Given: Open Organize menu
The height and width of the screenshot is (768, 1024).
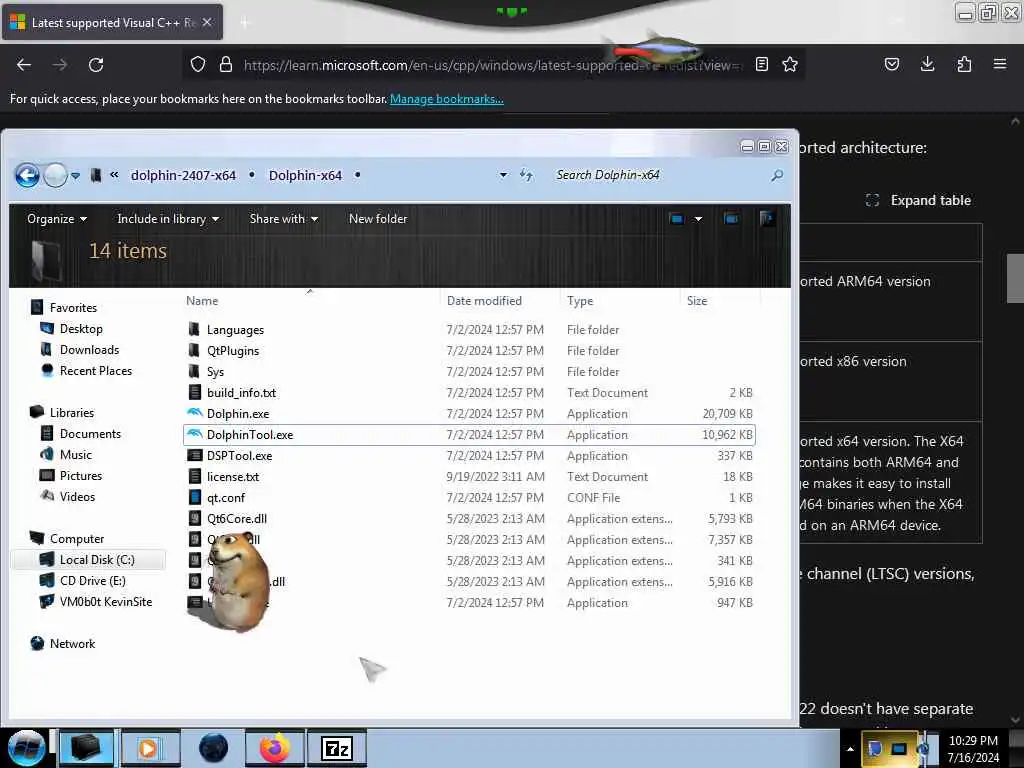Looking at the screenshot, I should [57, 219].
